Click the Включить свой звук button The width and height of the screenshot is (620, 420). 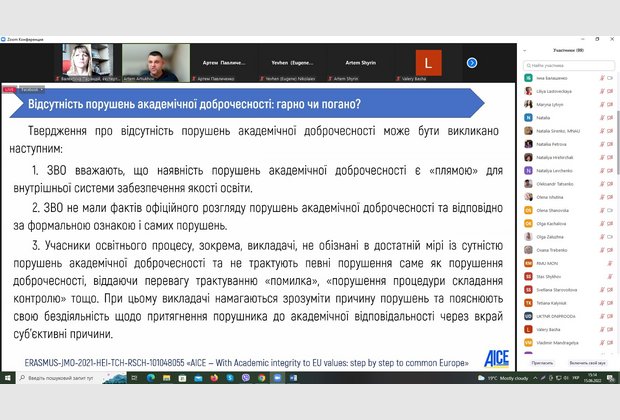pos(587,363)
